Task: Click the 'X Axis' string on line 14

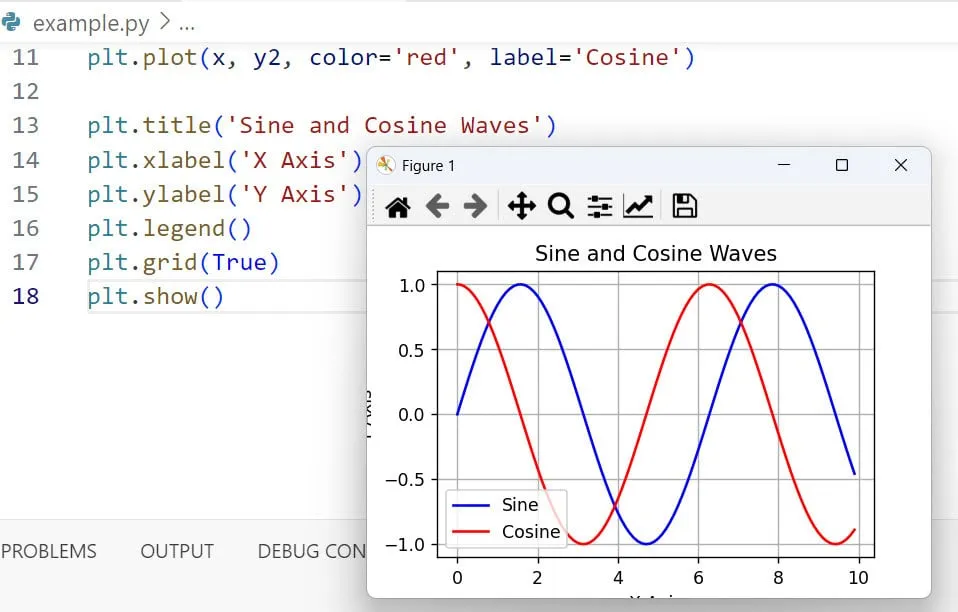Action: [295, 161]
